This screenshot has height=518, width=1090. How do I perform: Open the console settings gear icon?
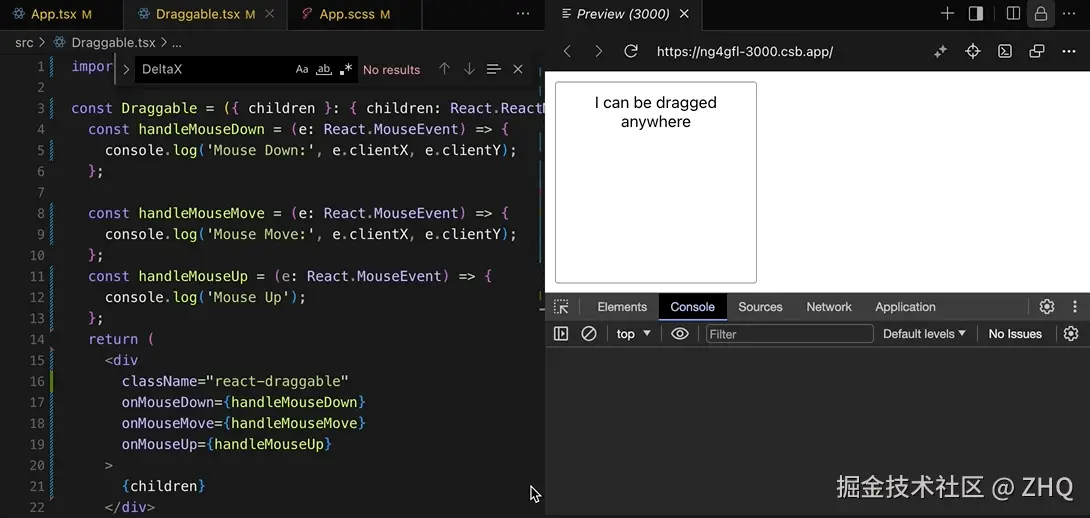[x=1071, y=334]
